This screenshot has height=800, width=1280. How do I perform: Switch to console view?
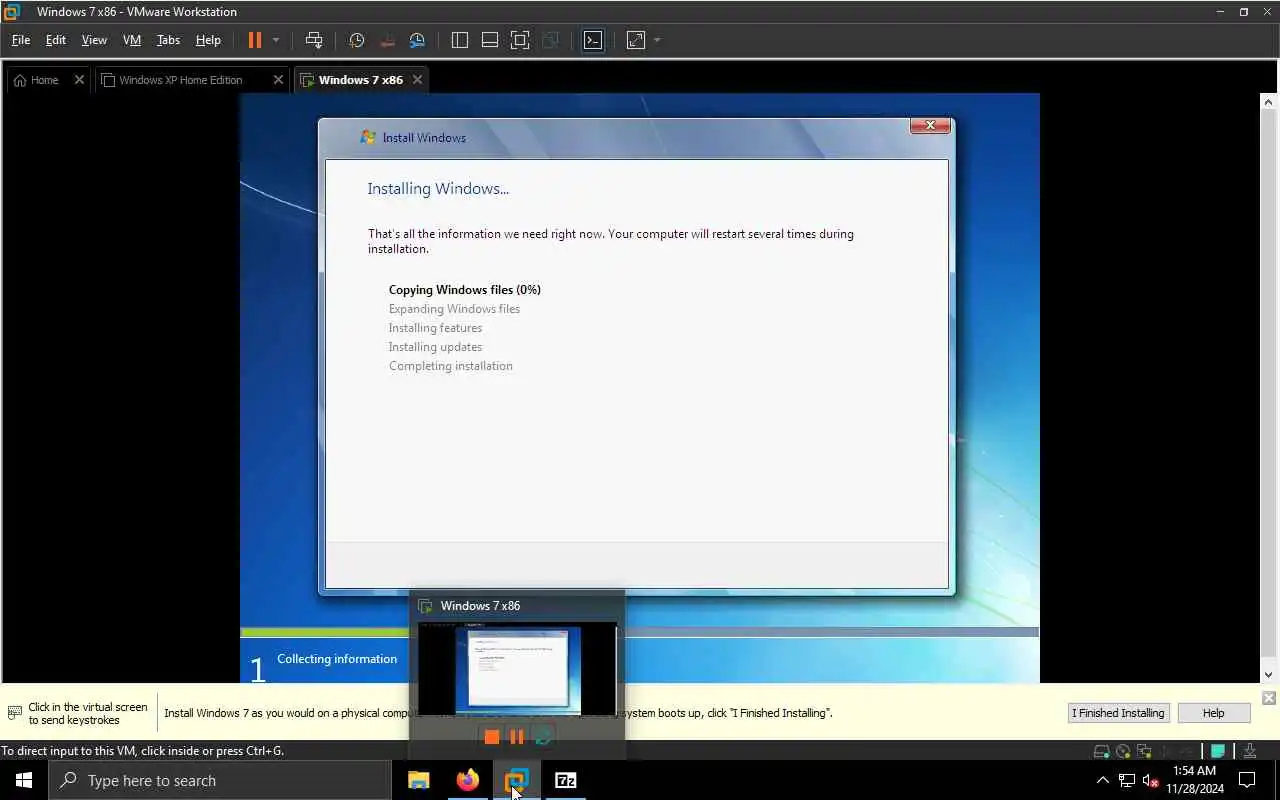coord(593,40)
